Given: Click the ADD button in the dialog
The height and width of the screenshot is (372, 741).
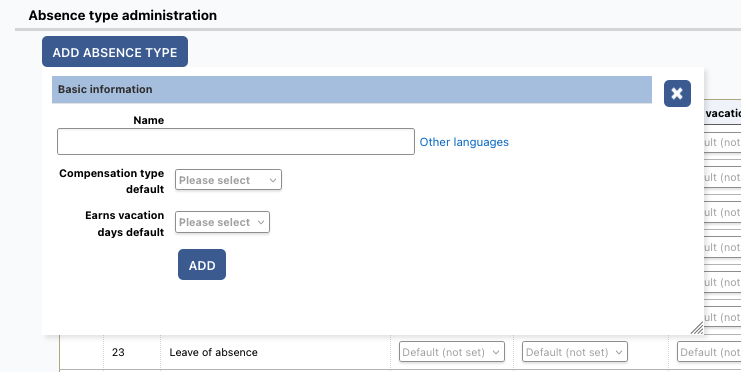Looking at the screenshot, I should point(202,265).
